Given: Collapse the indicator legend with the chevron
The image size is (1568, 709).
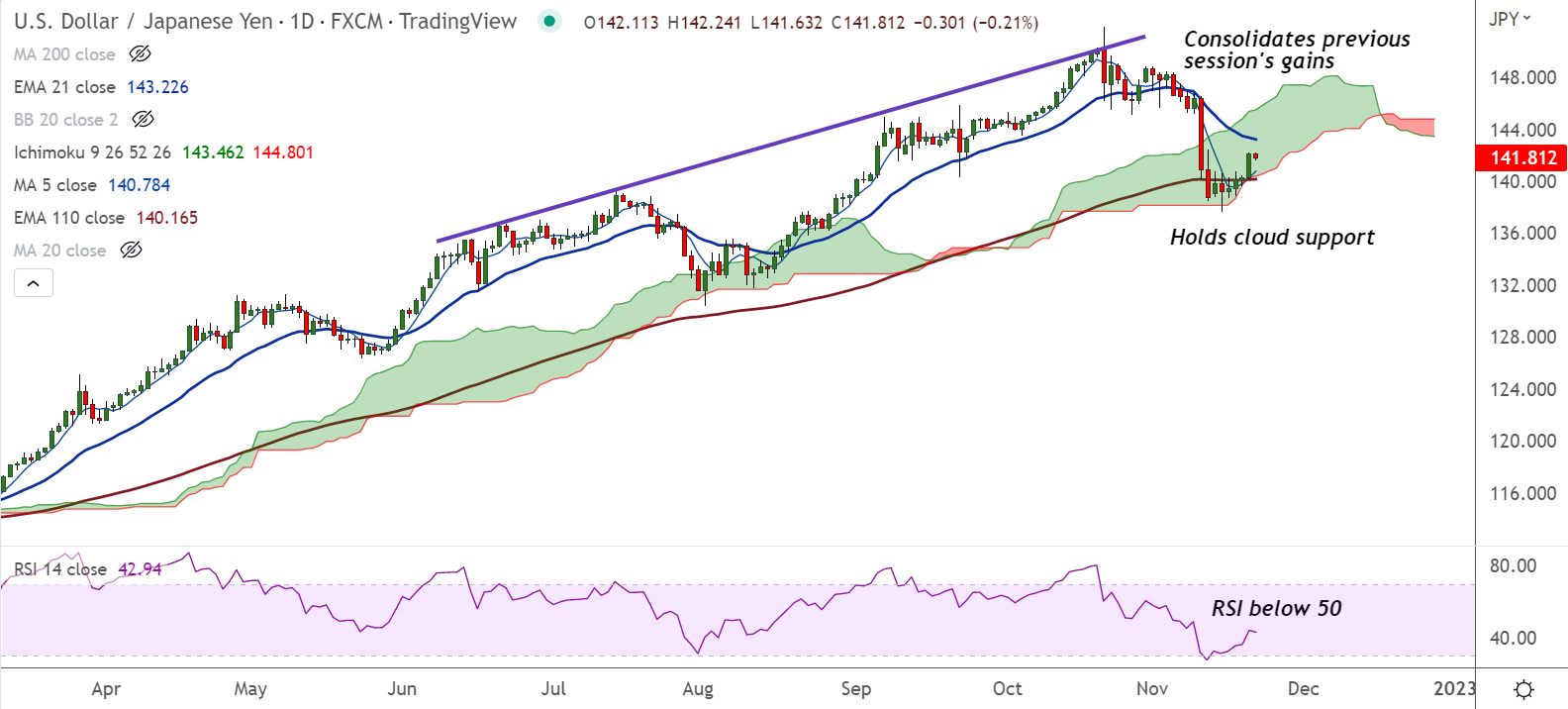Looking at the screenshot, I should 34,283.
